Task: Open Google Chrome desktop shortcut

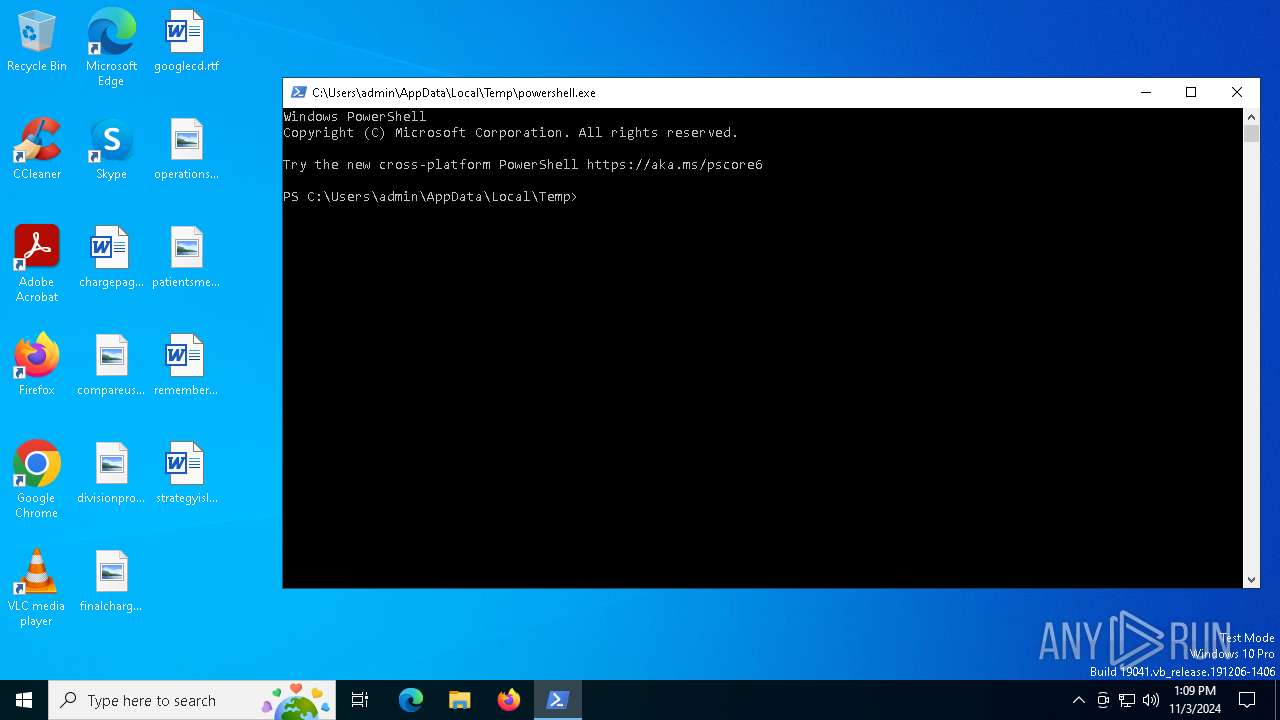Action: (x=37, y=480)
